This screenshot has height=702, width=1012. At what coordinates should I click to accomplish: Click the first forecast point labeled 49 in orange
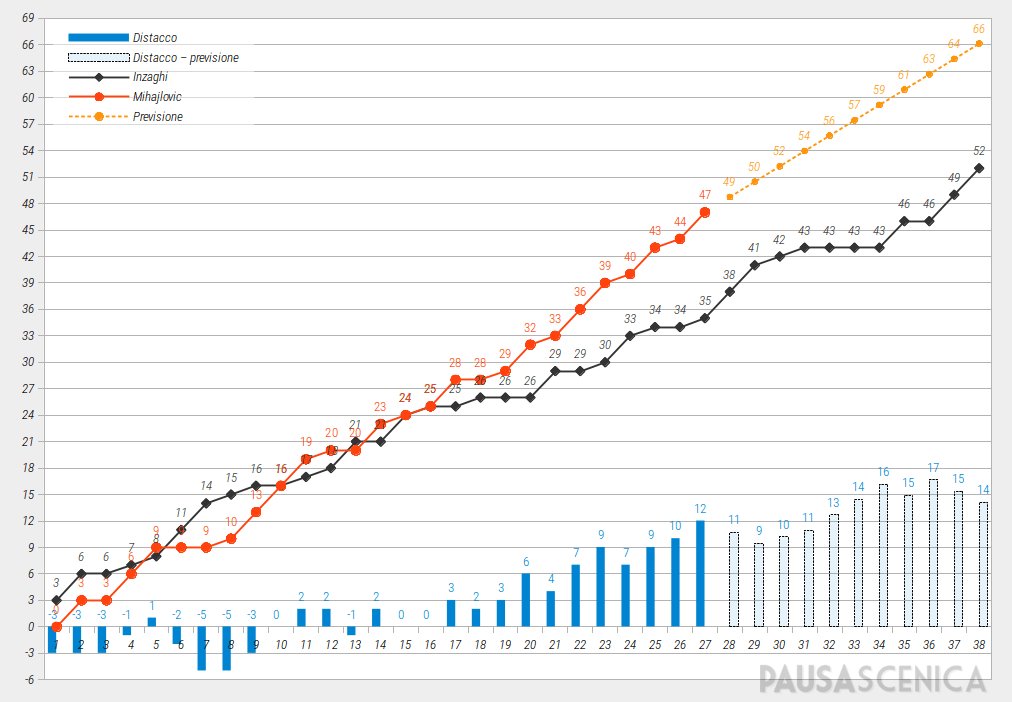[730, 197]
